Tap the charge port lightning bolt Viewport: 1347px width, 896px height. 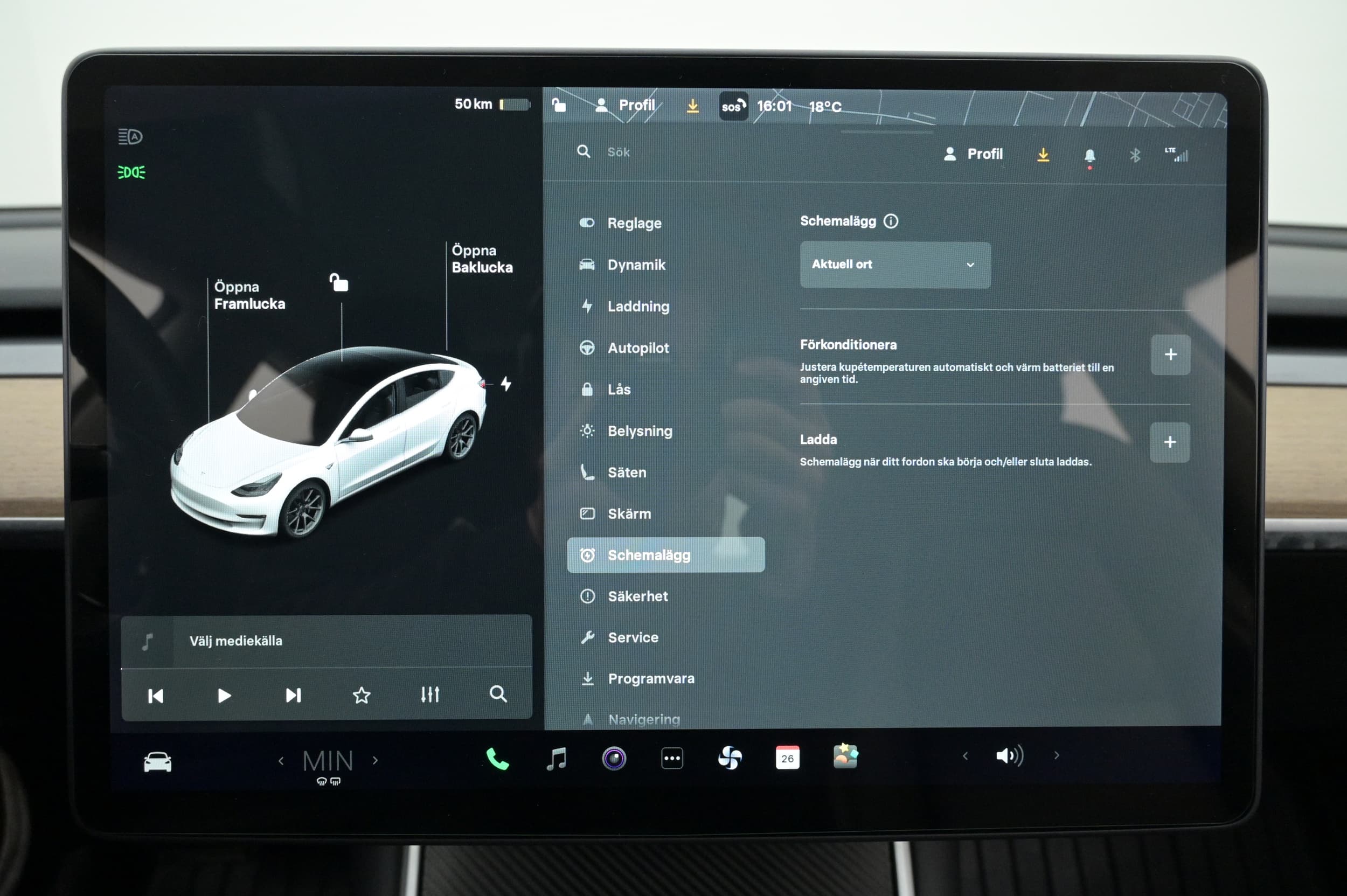tap(506, 384)
